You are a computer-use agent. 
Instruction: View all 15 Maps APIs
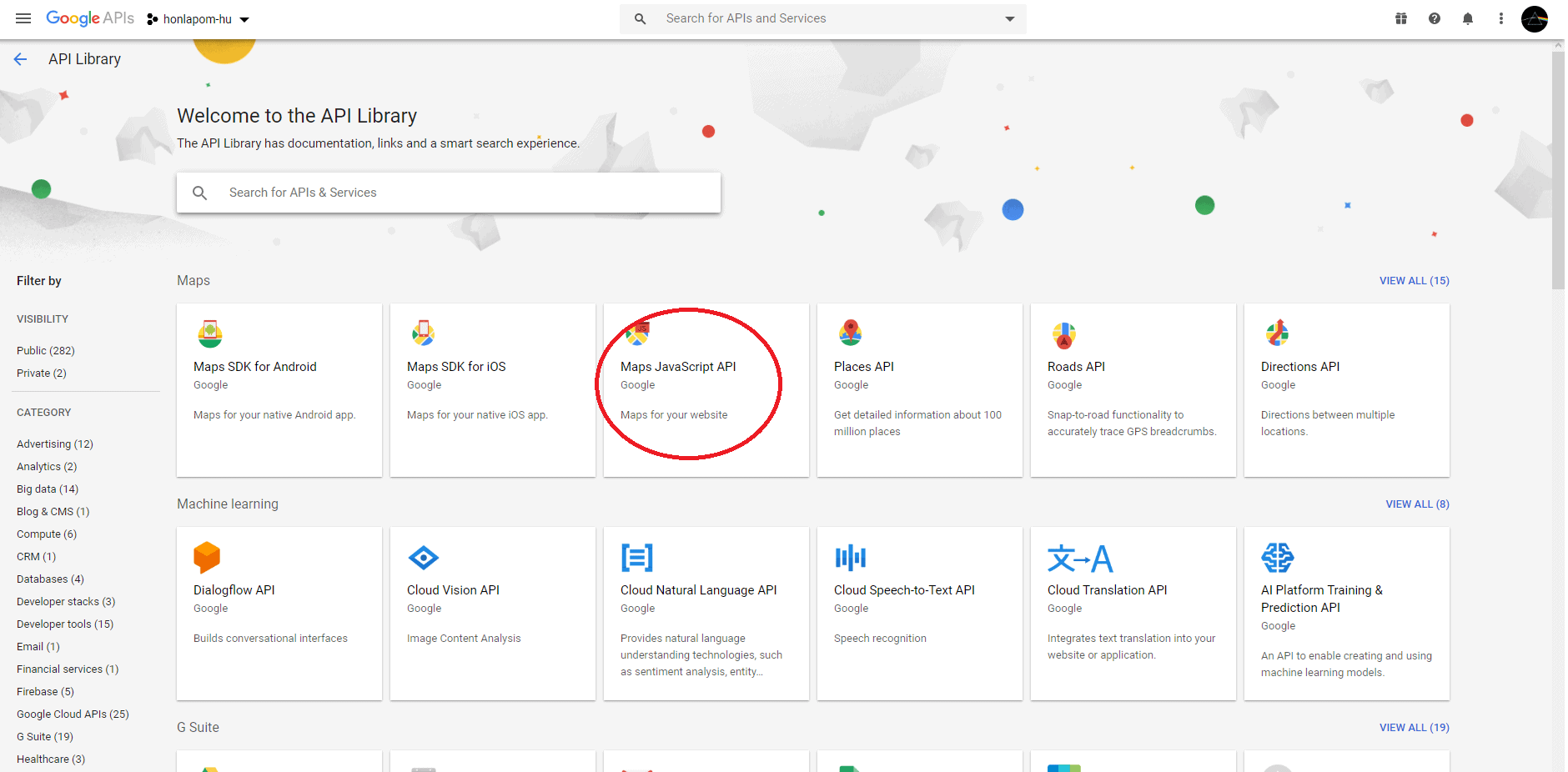pos(1414,281)
